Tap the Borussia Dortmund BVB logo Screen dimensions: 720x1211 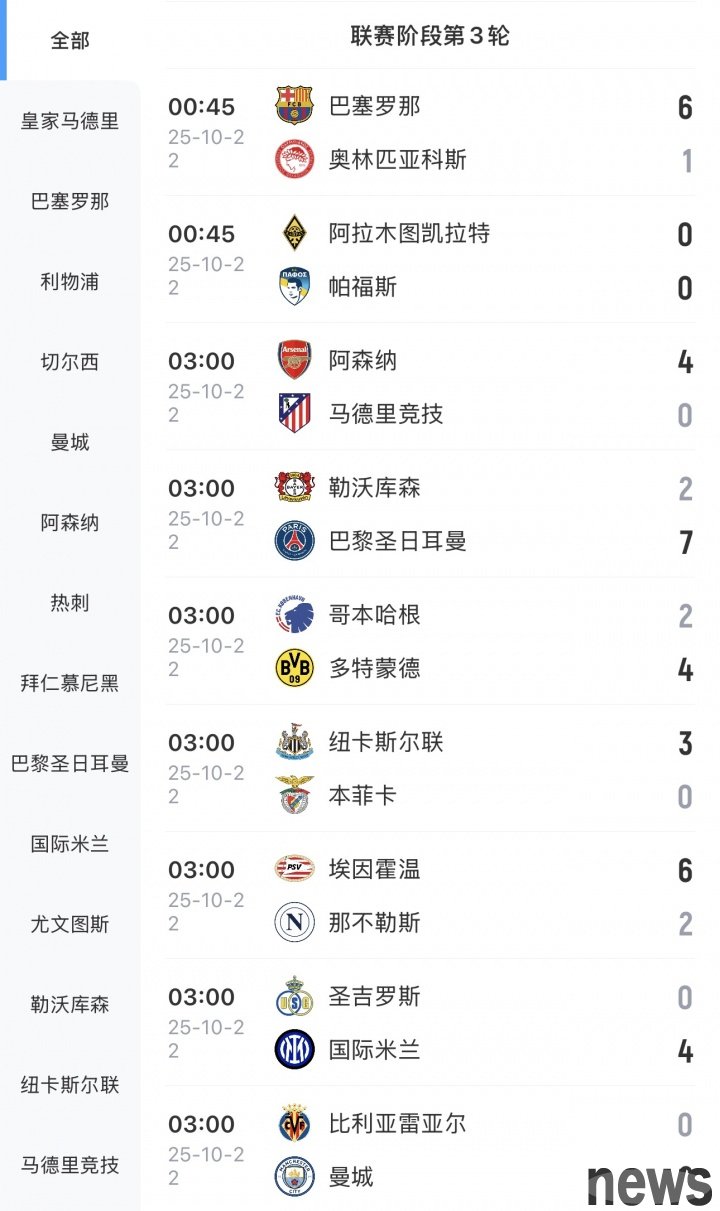(294, 668)
